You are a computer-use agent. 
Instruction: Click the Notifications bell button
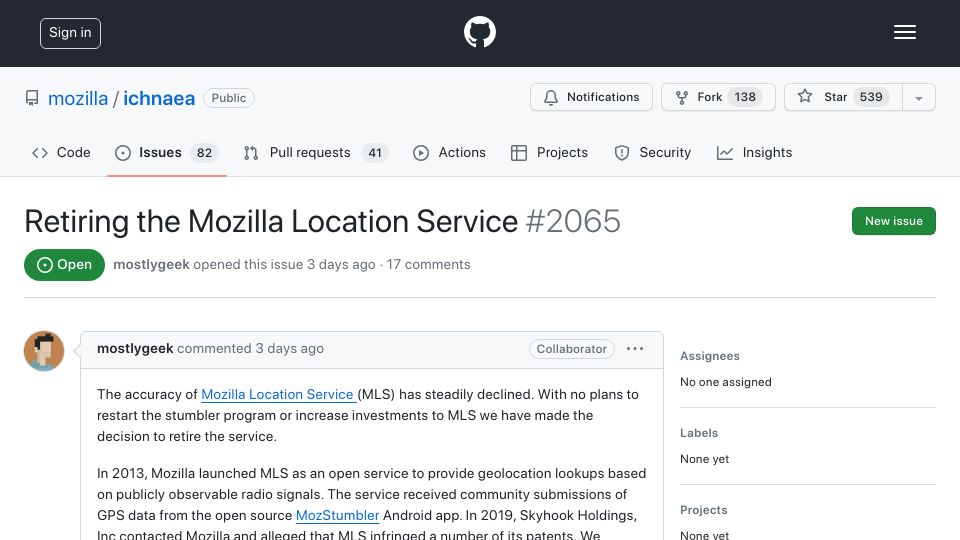tap(591, 97)
